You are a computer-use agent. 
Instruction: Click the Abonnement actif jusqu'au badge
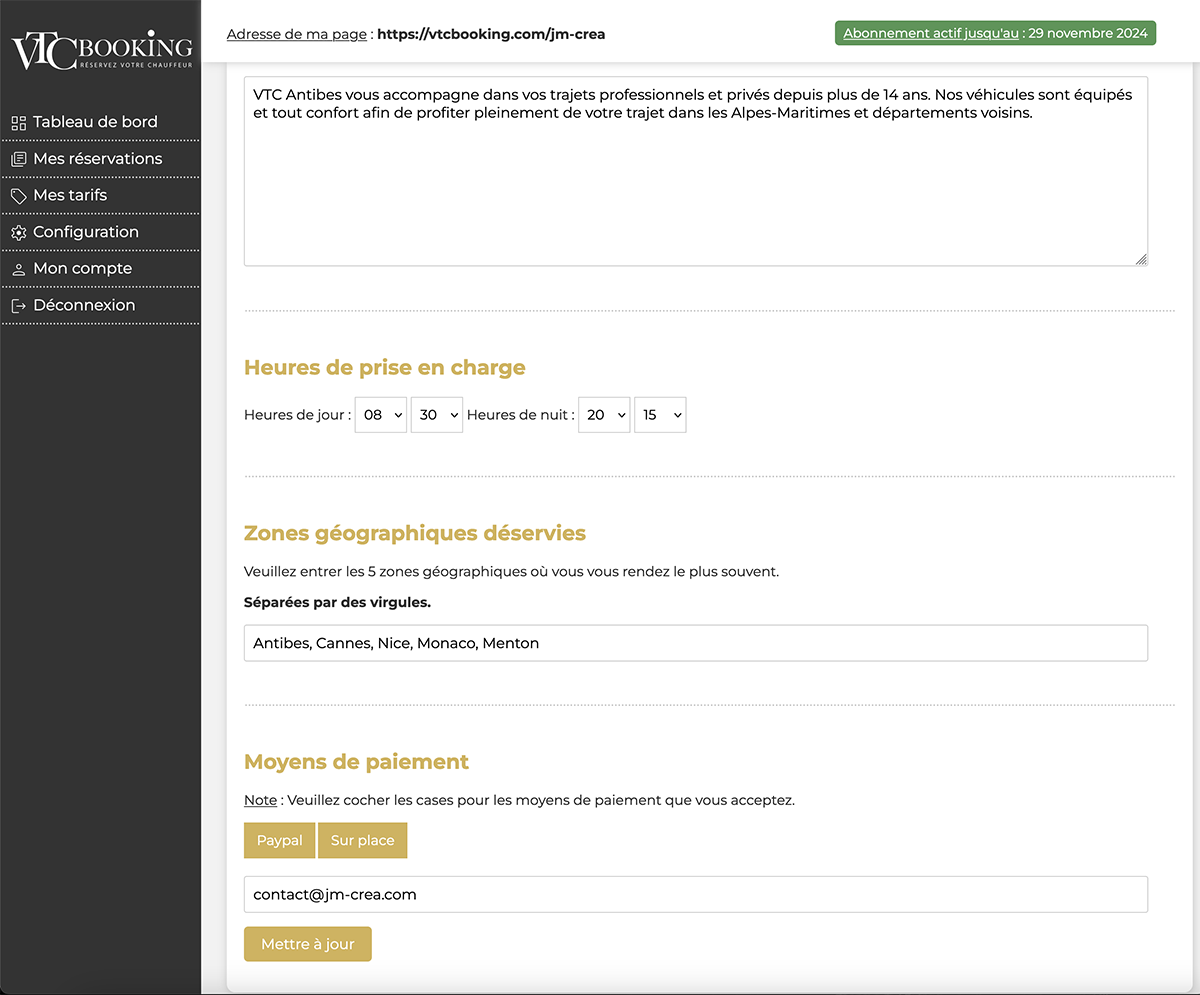[x=995, y=33]
